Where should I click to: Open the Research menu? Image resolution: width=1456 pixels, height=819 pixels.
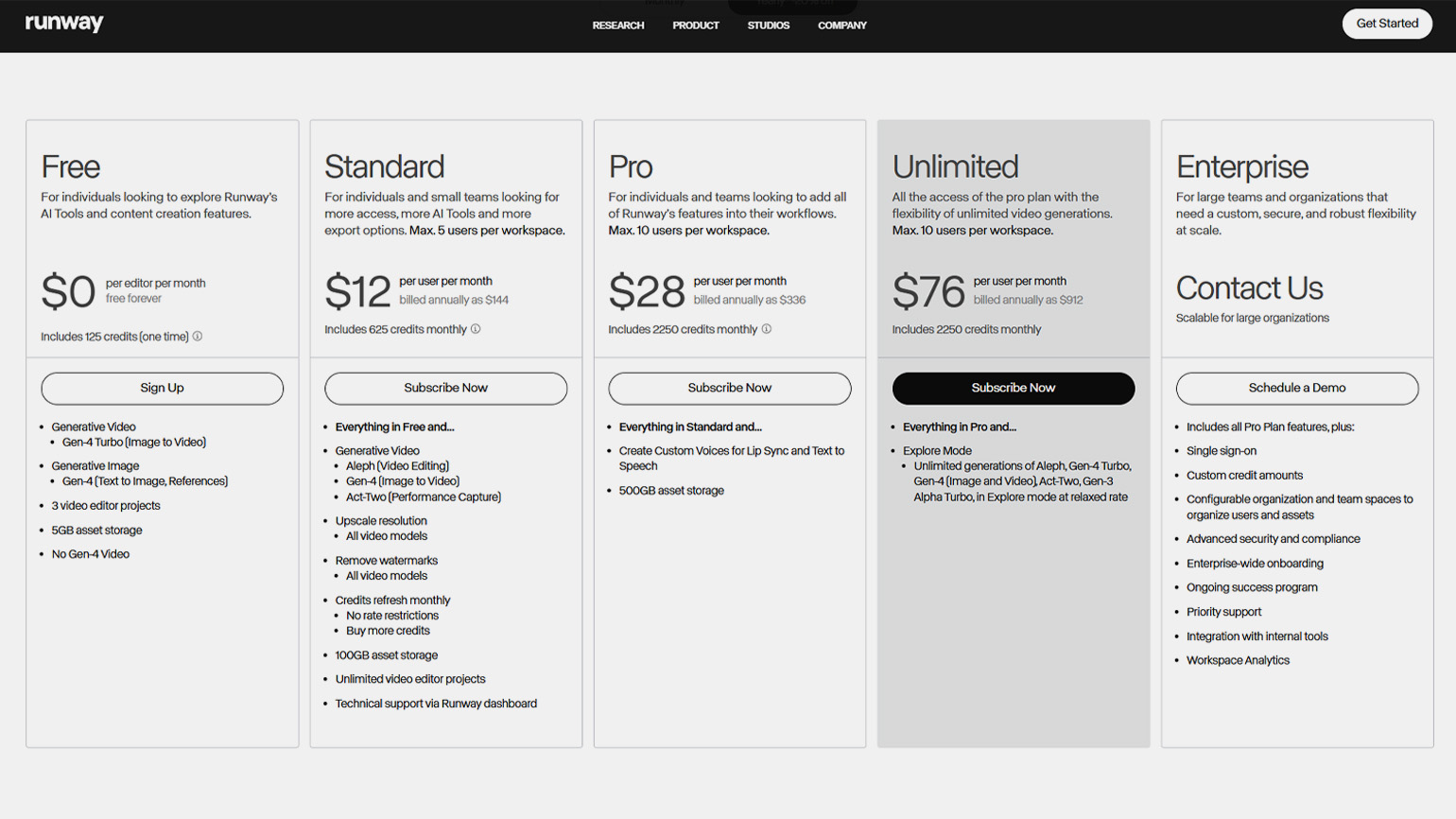618,26
